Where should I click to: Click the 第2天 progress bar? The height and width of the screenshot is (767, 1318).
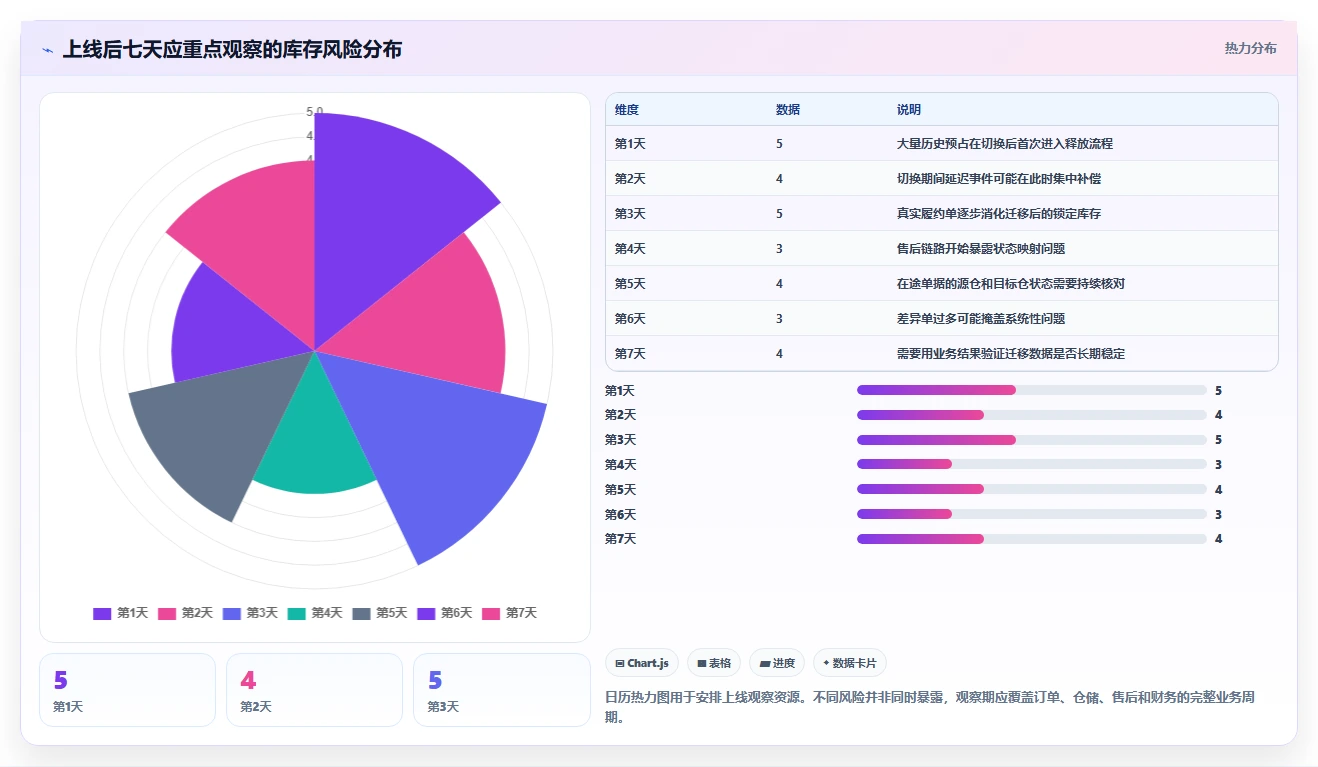(x=1032, y=415)
